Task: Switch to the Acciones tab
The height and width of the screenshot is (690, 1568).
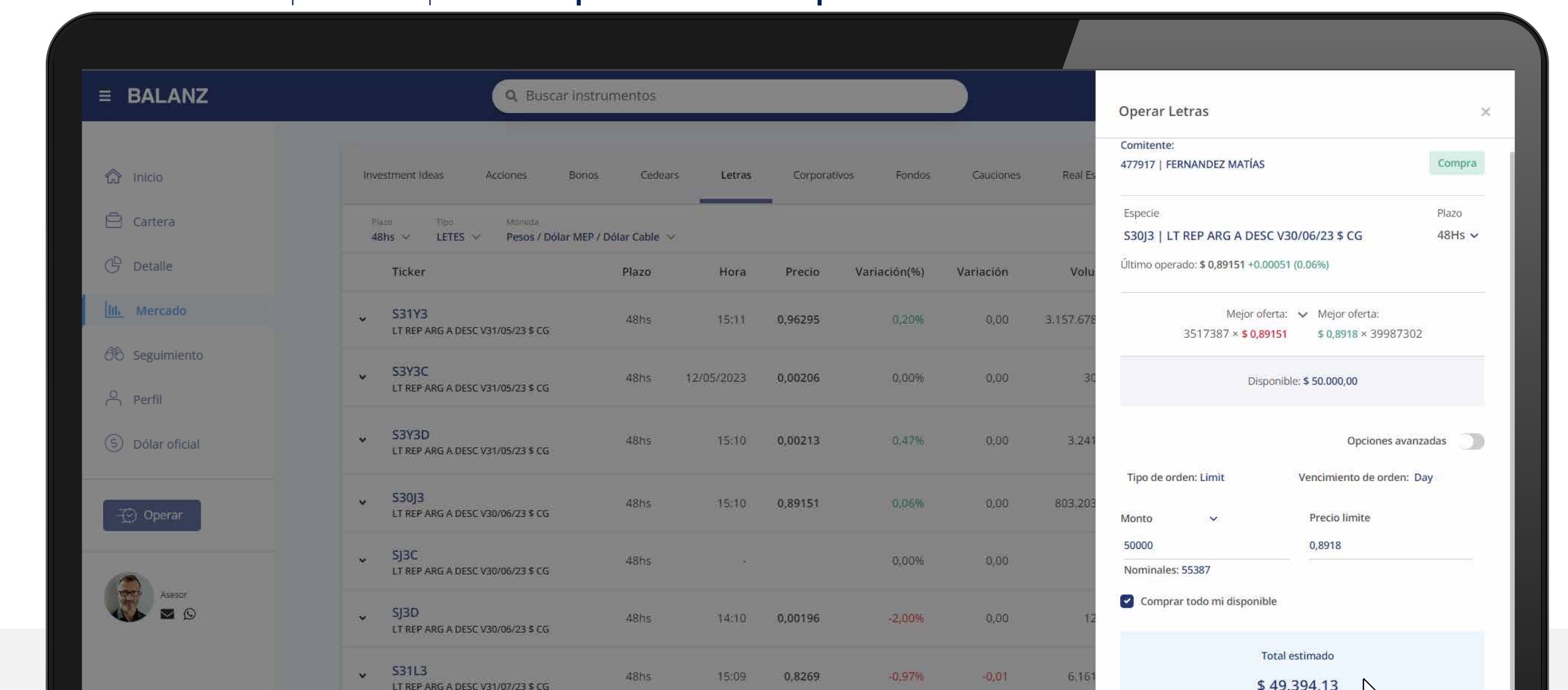Action: coord(506,175)
